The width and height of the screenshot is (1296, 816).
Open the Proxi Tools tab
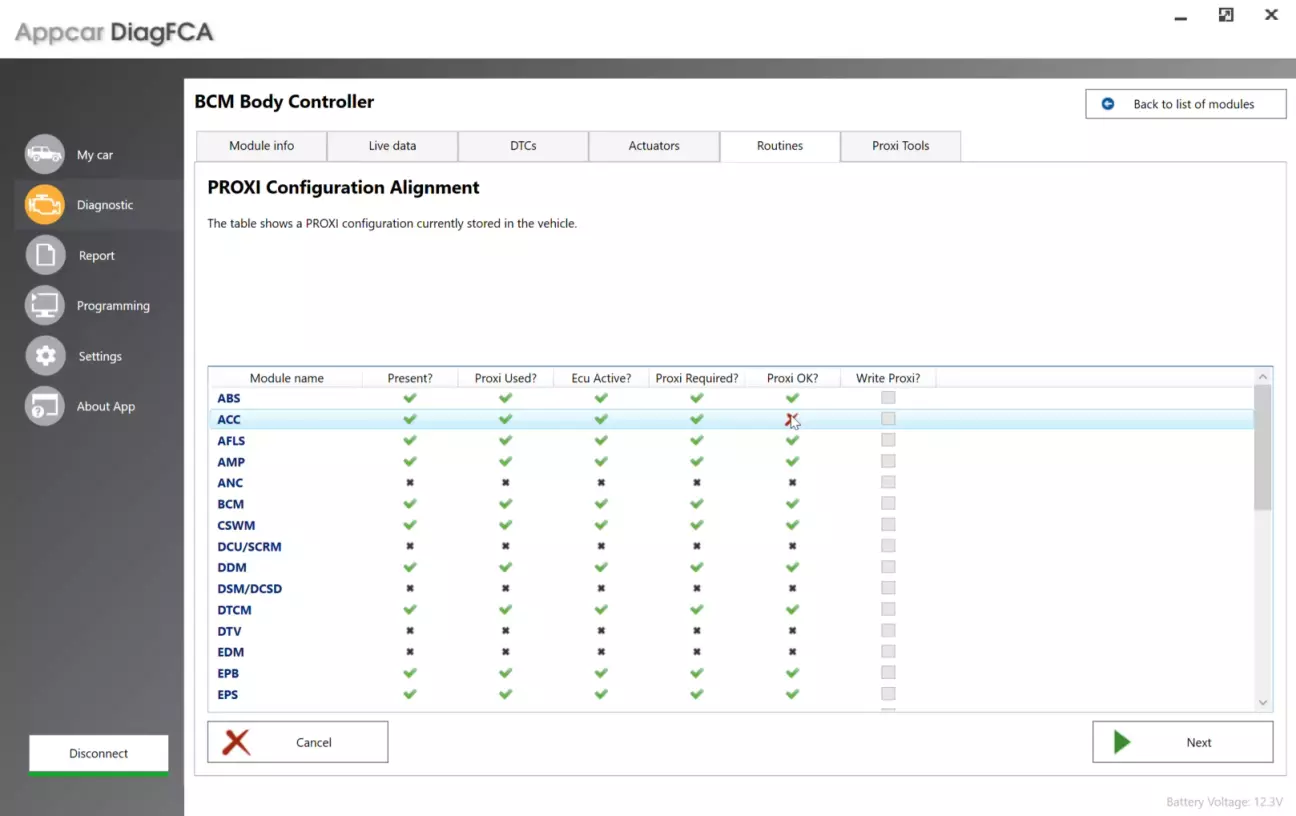point(900,146)
